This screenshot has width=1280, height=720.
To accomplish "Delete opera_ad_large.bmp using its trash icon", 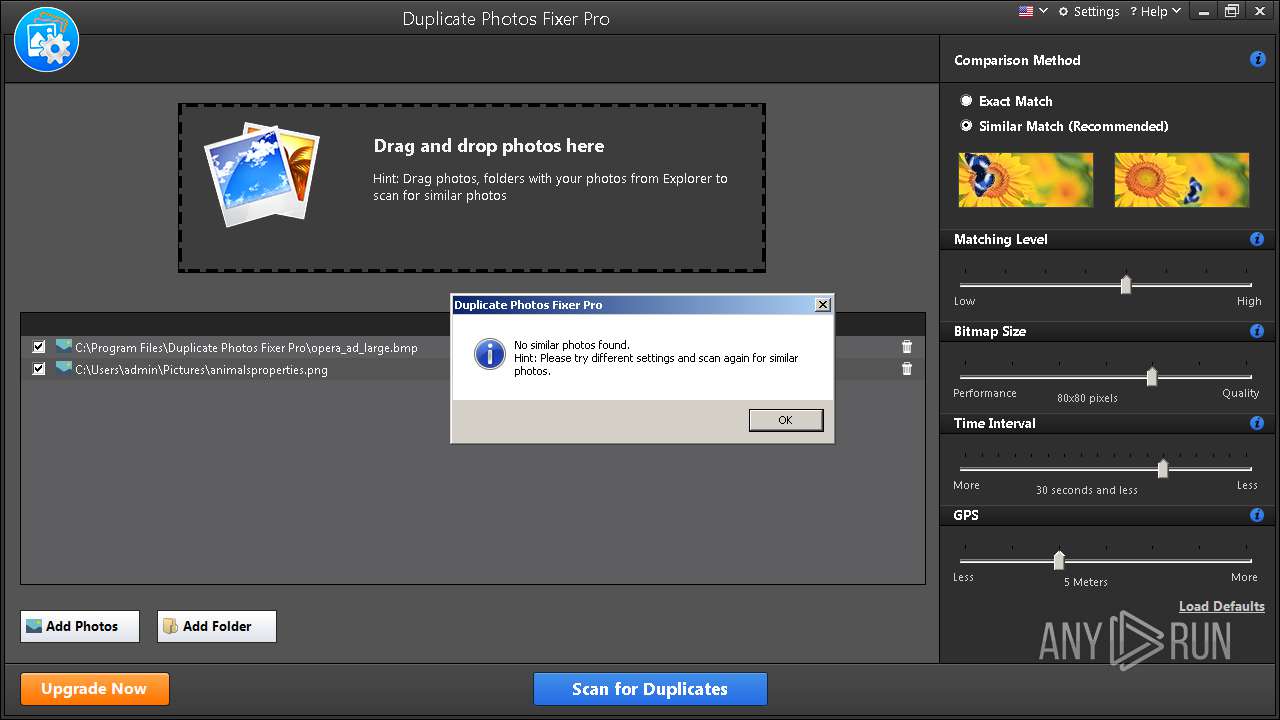I will click(x=907, y=347).
